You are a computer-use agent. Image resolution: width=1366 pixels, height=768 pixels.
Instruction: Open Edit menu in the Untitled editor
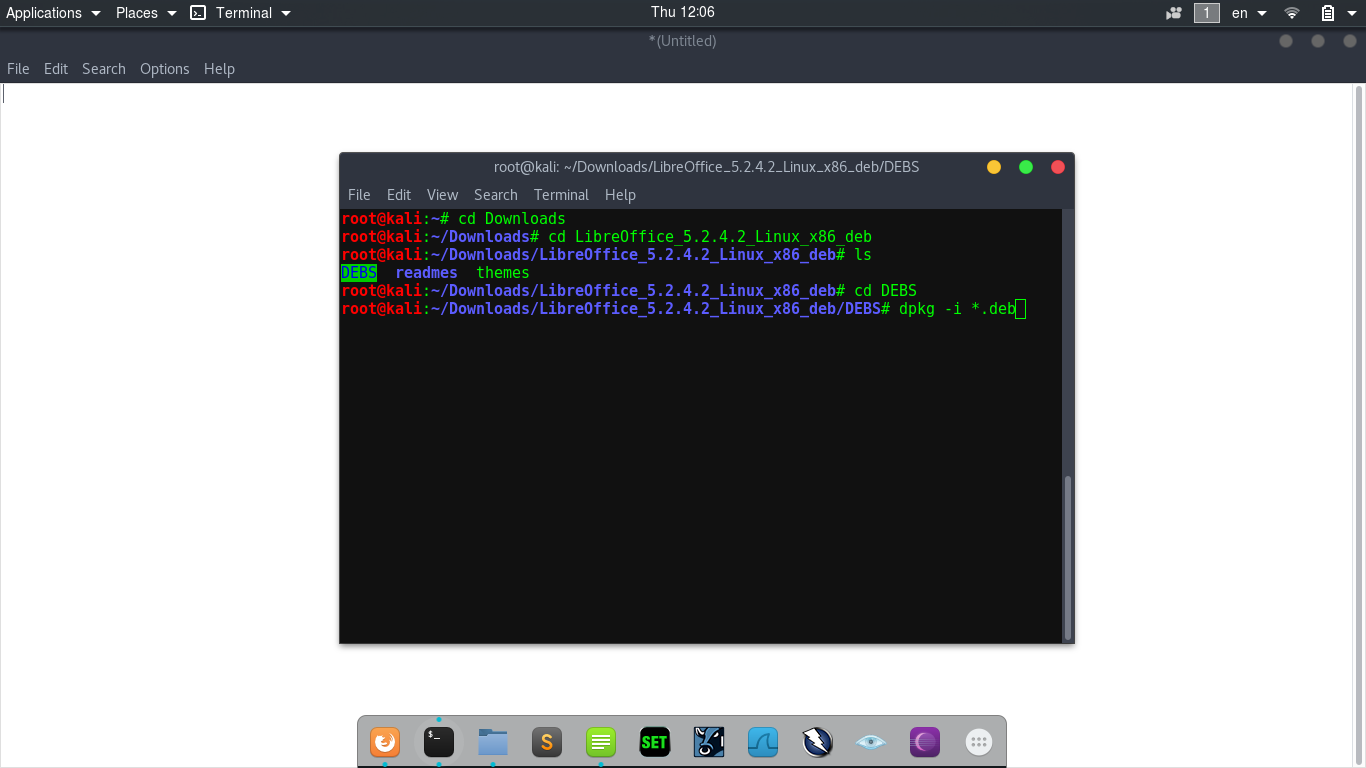point(56,69)
